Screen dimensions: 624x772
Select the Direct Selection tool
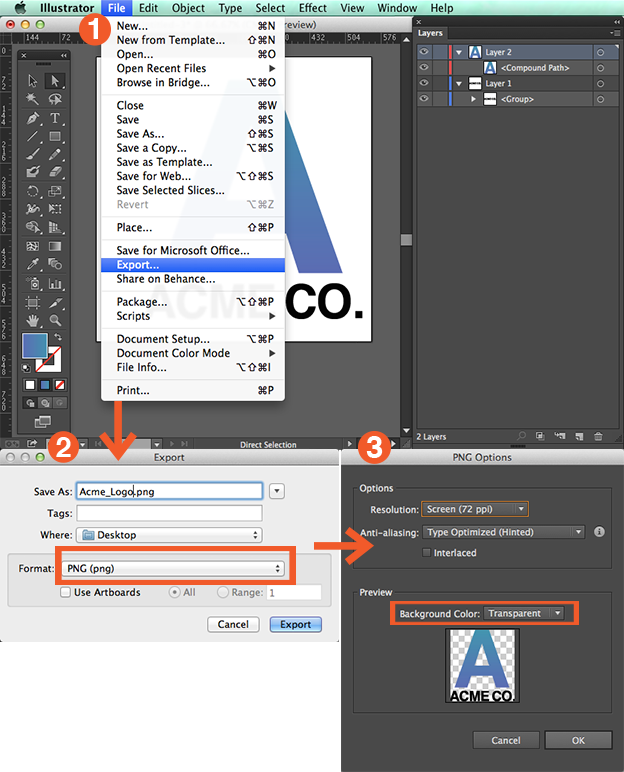pos(55,81)
